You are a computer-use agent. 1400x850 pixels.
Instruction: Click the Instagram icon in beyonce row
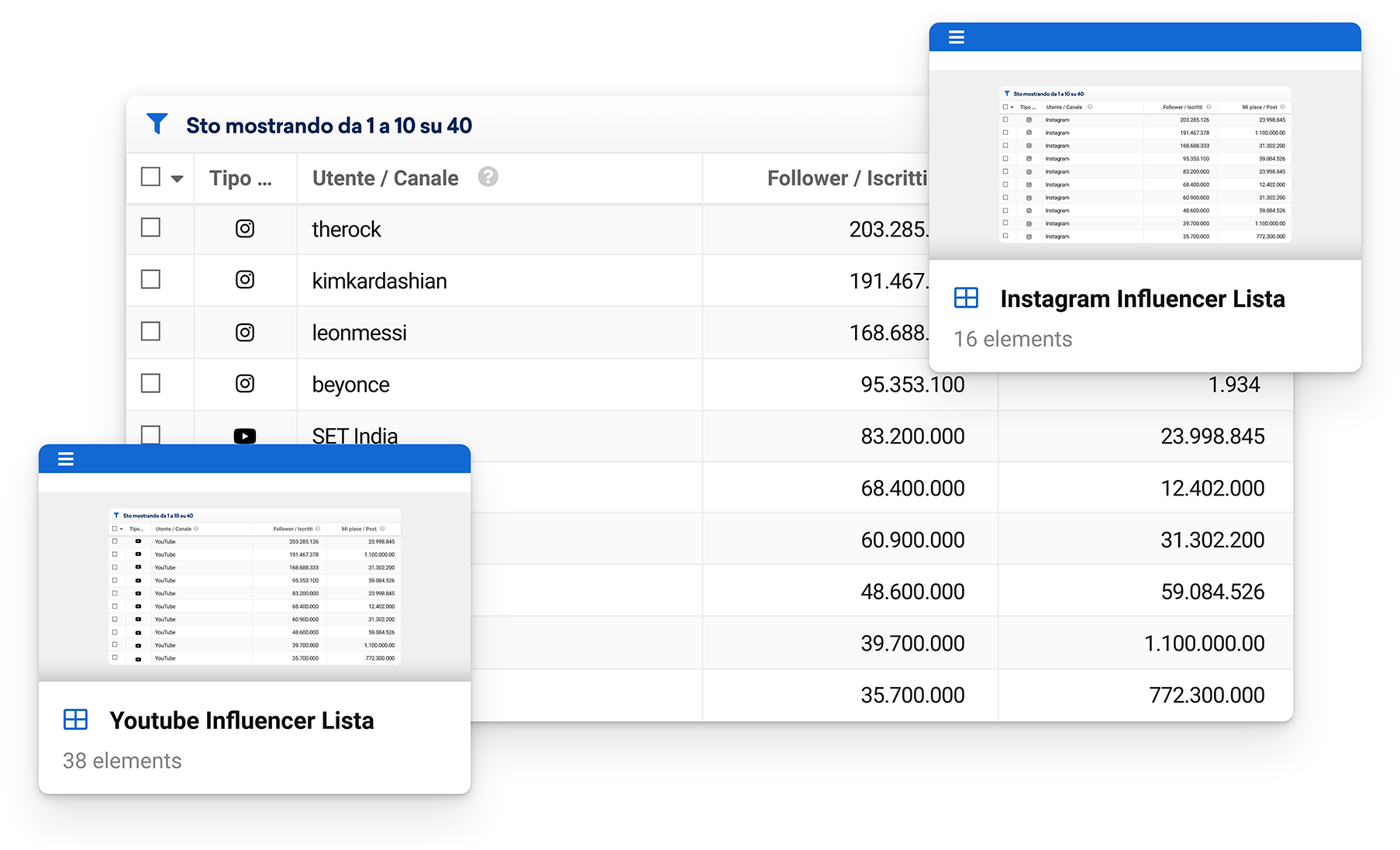point(245,384)
